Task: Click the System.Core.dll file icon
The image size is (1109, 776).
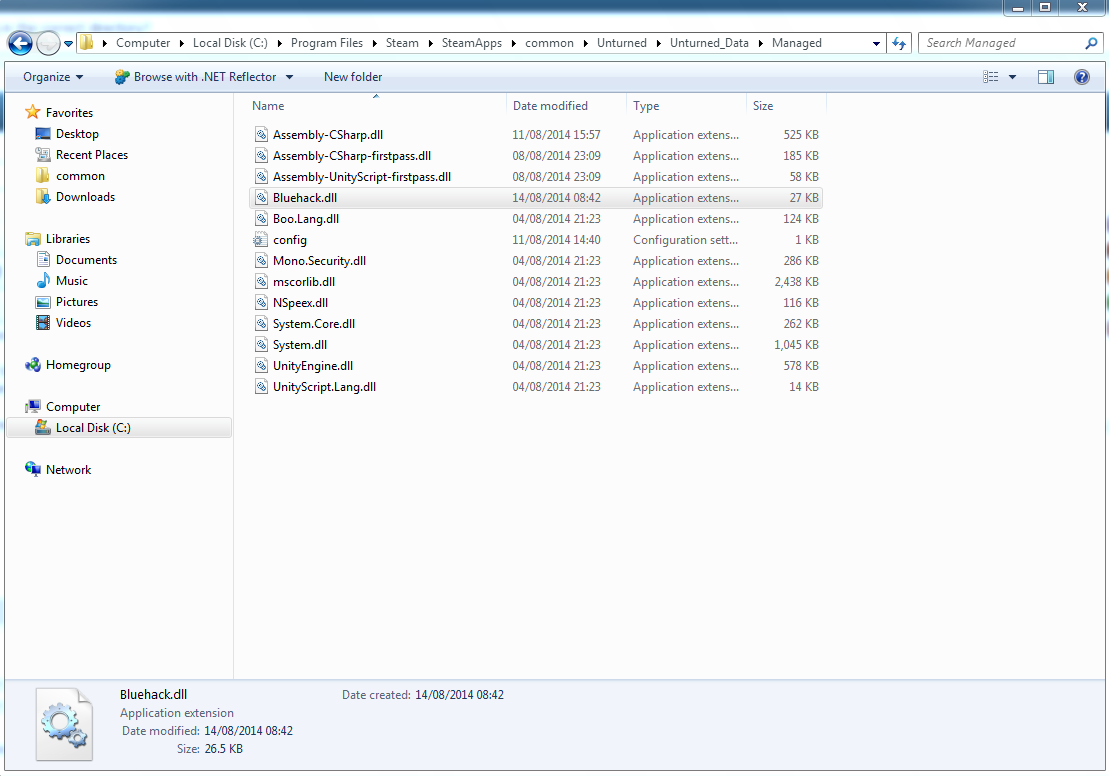Action: (261, 324)
